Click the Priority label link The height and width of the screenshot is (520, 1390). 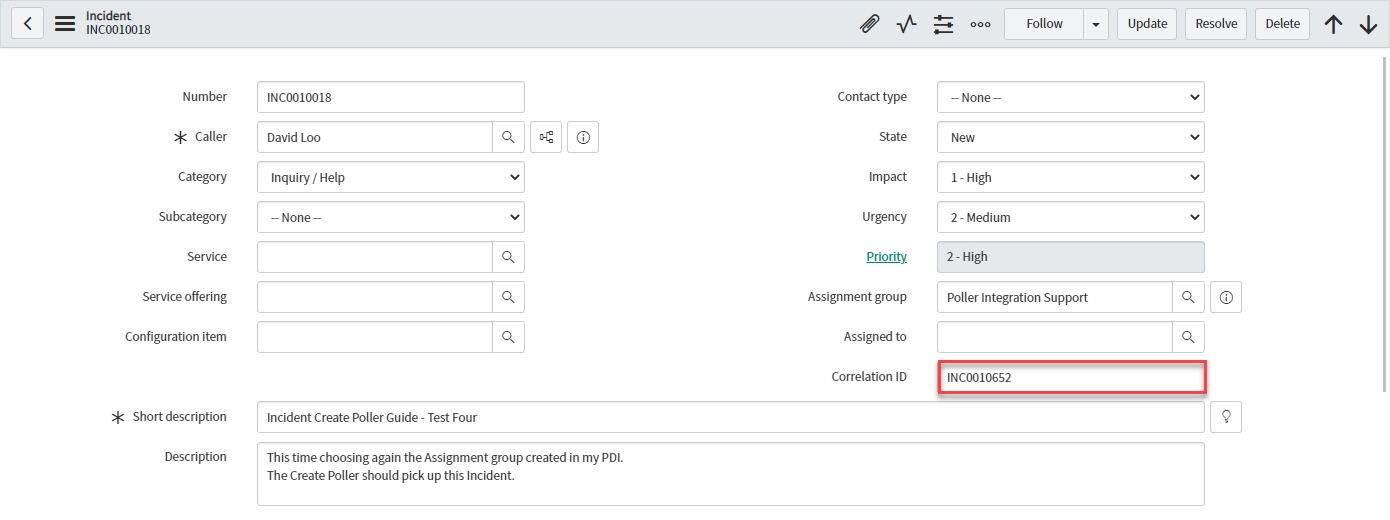pos(886,257)
